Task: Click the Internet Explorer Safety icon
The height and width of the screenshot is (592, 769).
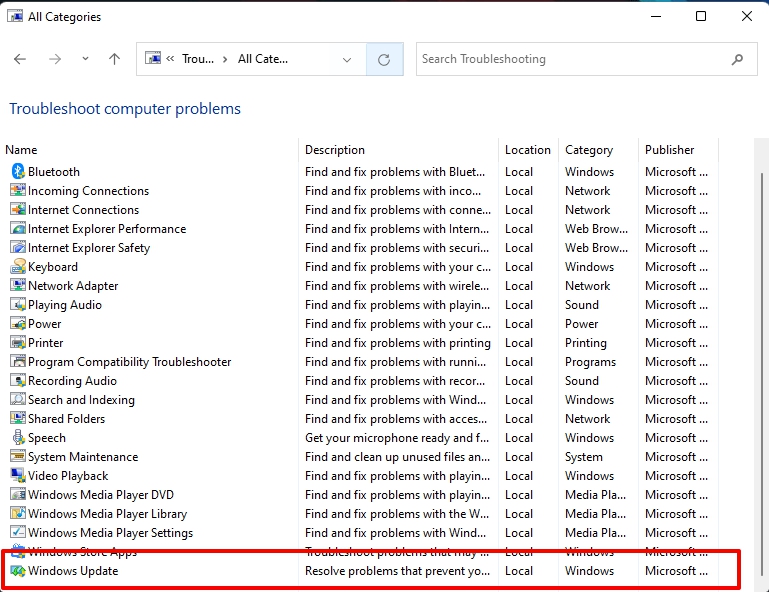Action: [18, 247]
